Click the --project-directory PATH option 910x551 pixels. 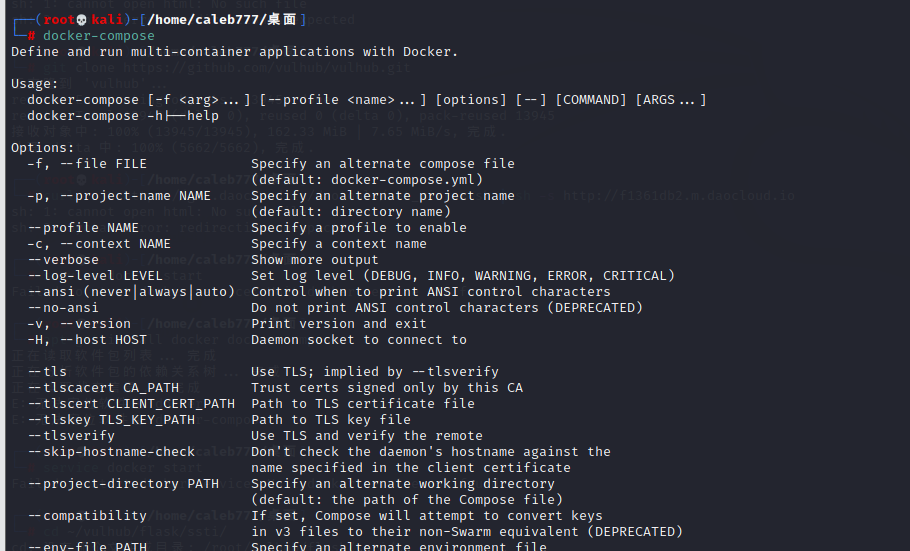[123, 484]
